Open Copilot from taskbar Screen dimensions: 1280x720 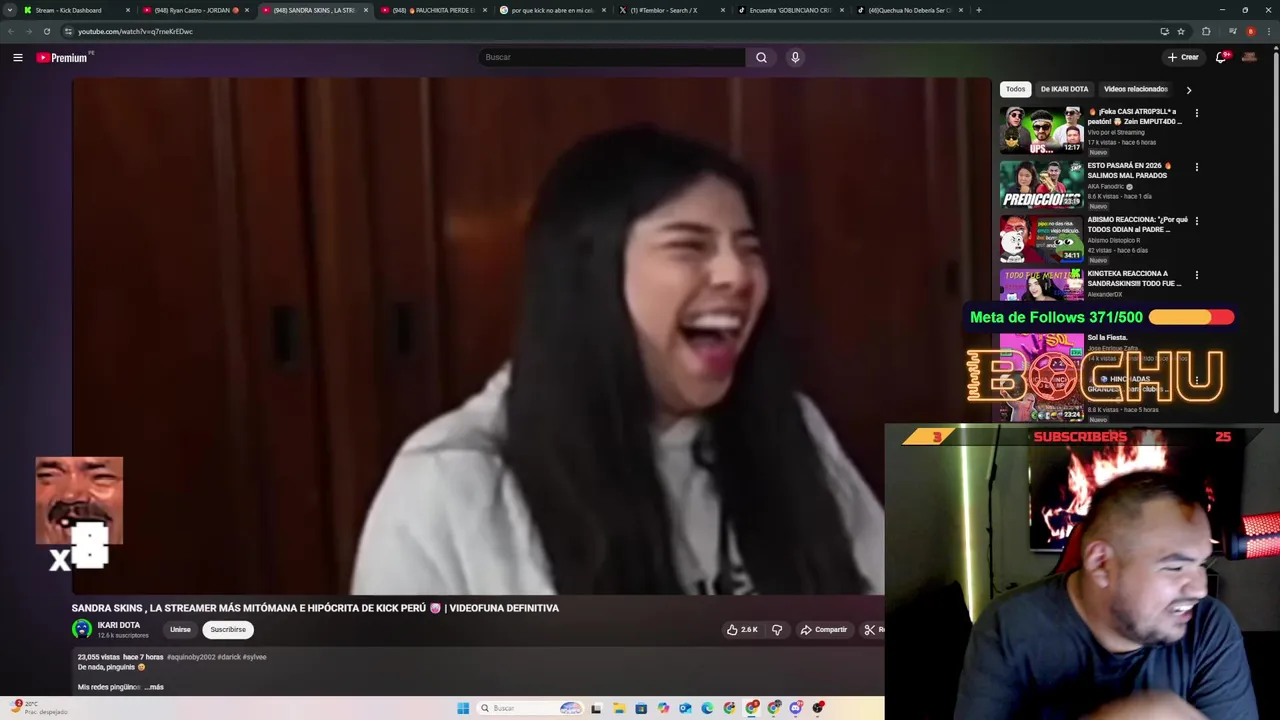pyautogui.click(x=663, y=708)
